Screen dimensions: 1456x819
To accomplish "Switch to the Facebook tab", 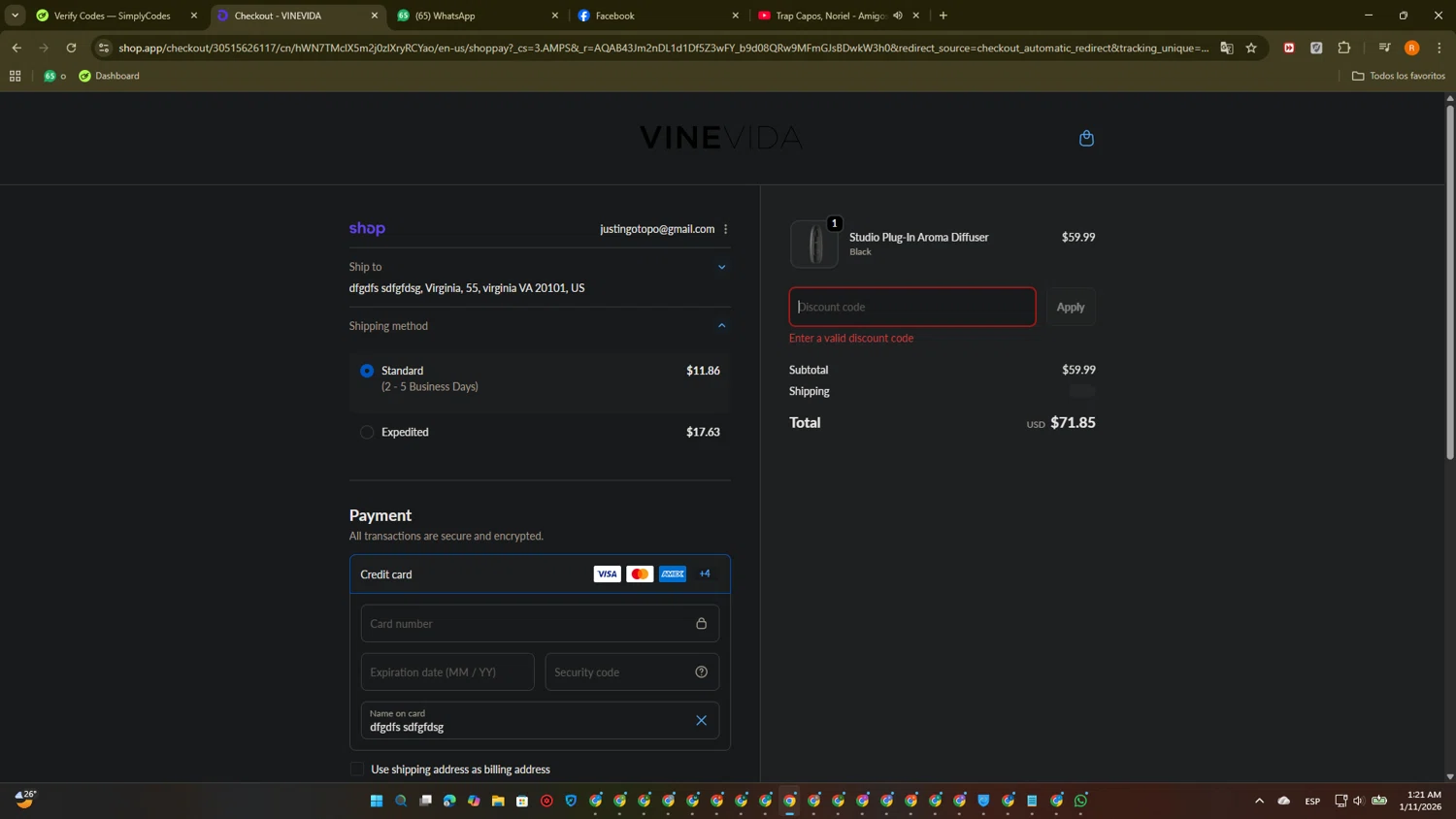I will (x=658, y=16).
